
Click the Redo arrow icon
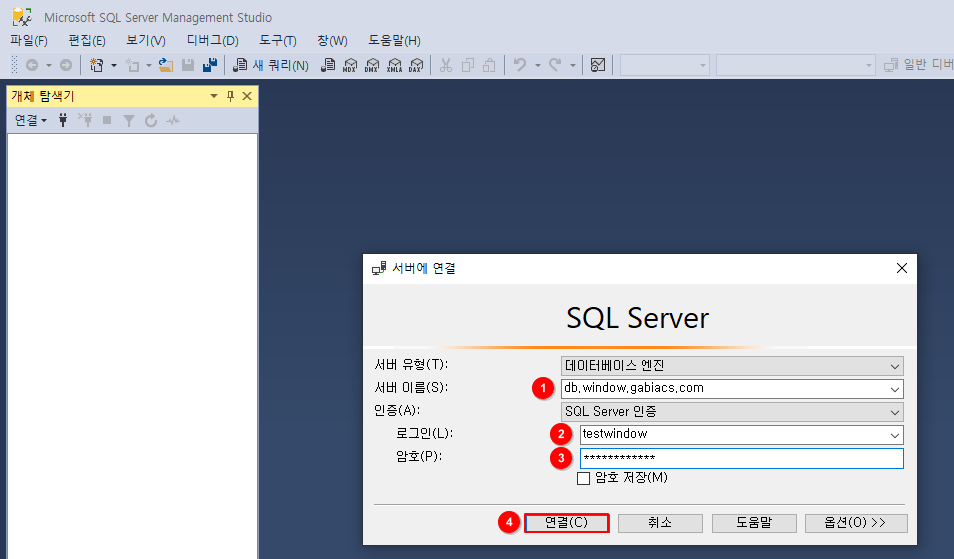pos(555,64)
